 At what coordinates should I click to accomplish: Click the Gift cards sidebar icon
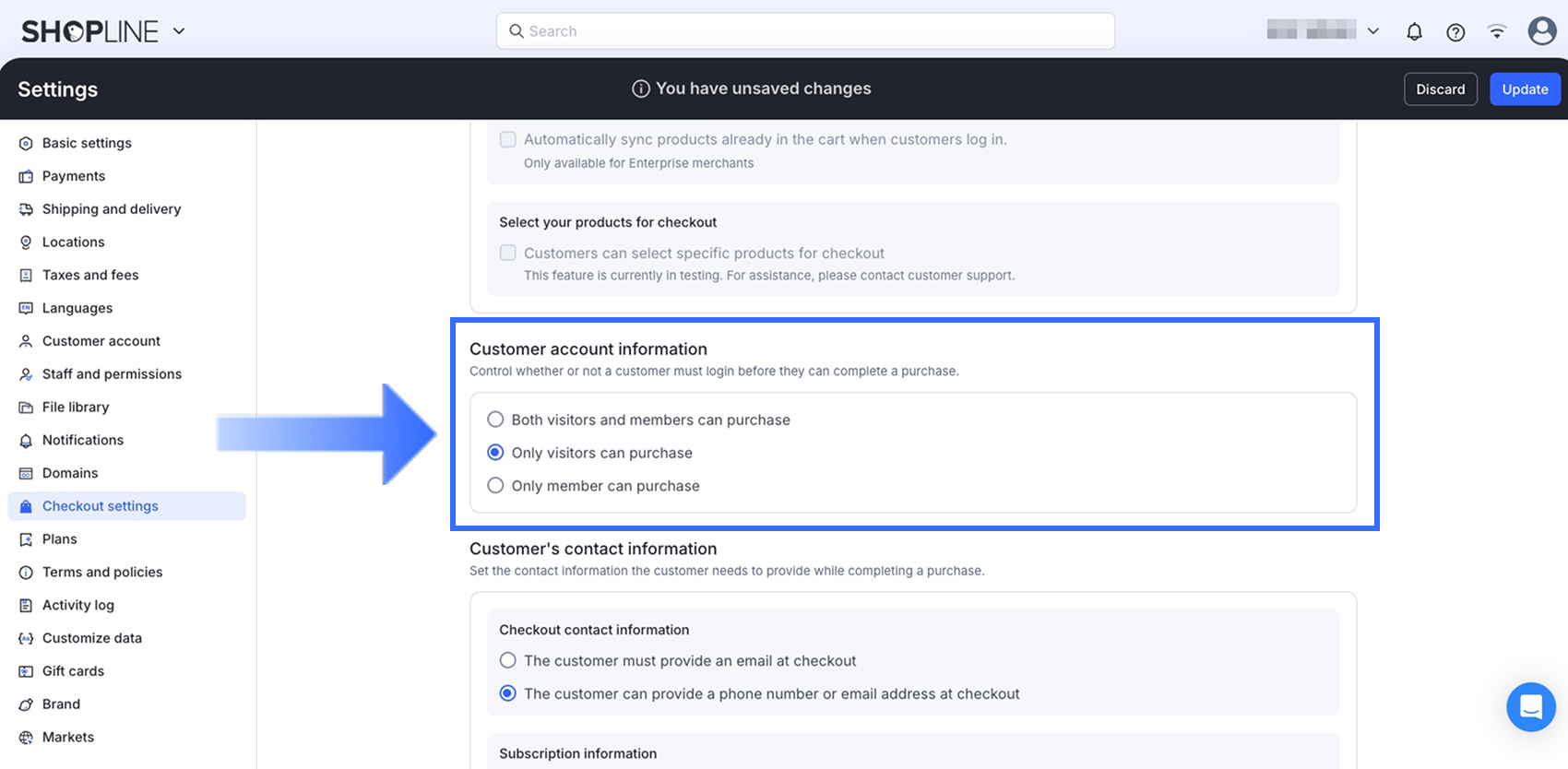(26, 671)
